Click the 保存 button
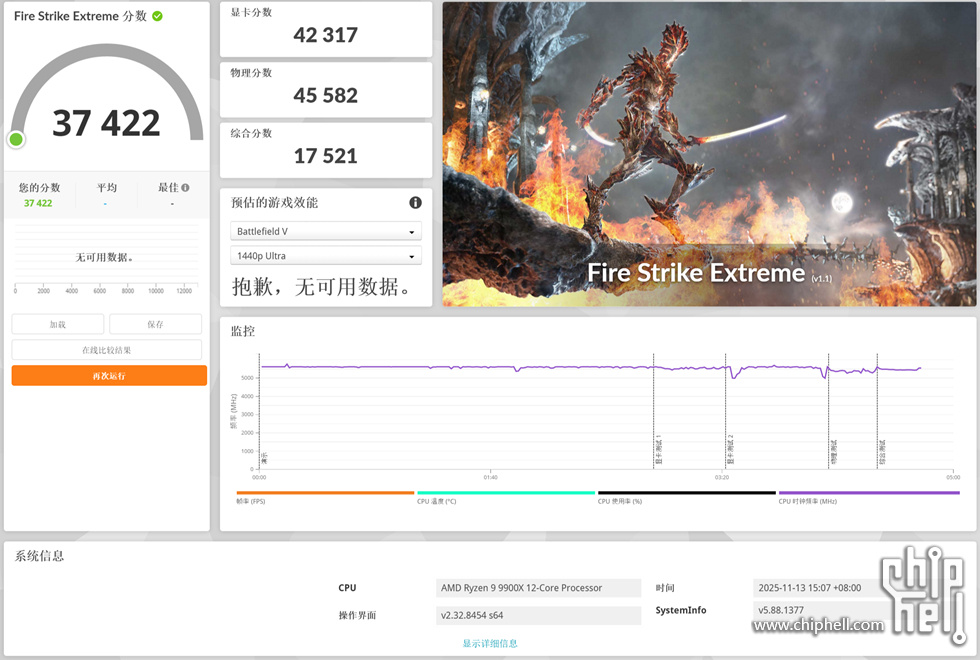 click(x=155, y=324)
